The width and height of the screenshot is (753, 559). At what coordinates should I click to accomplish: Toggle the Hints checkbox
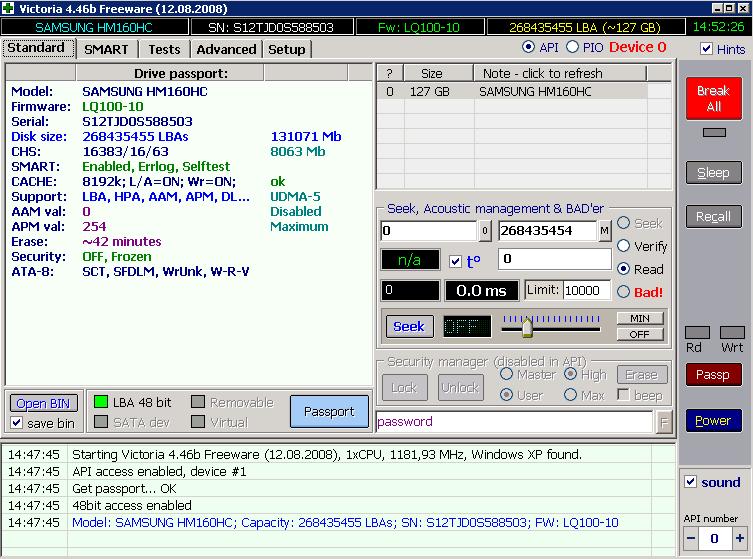pos(706,49)
